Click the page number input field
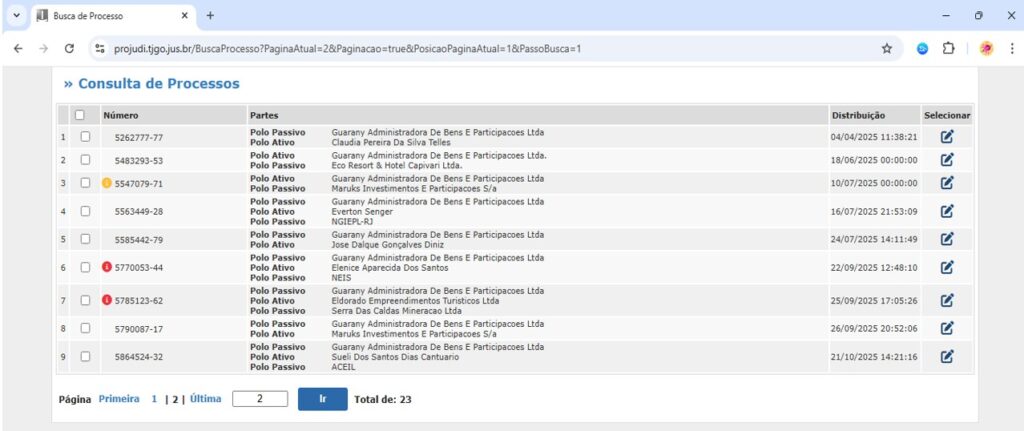The height and width of the screenshot is (431, 1024). point(260,399)
